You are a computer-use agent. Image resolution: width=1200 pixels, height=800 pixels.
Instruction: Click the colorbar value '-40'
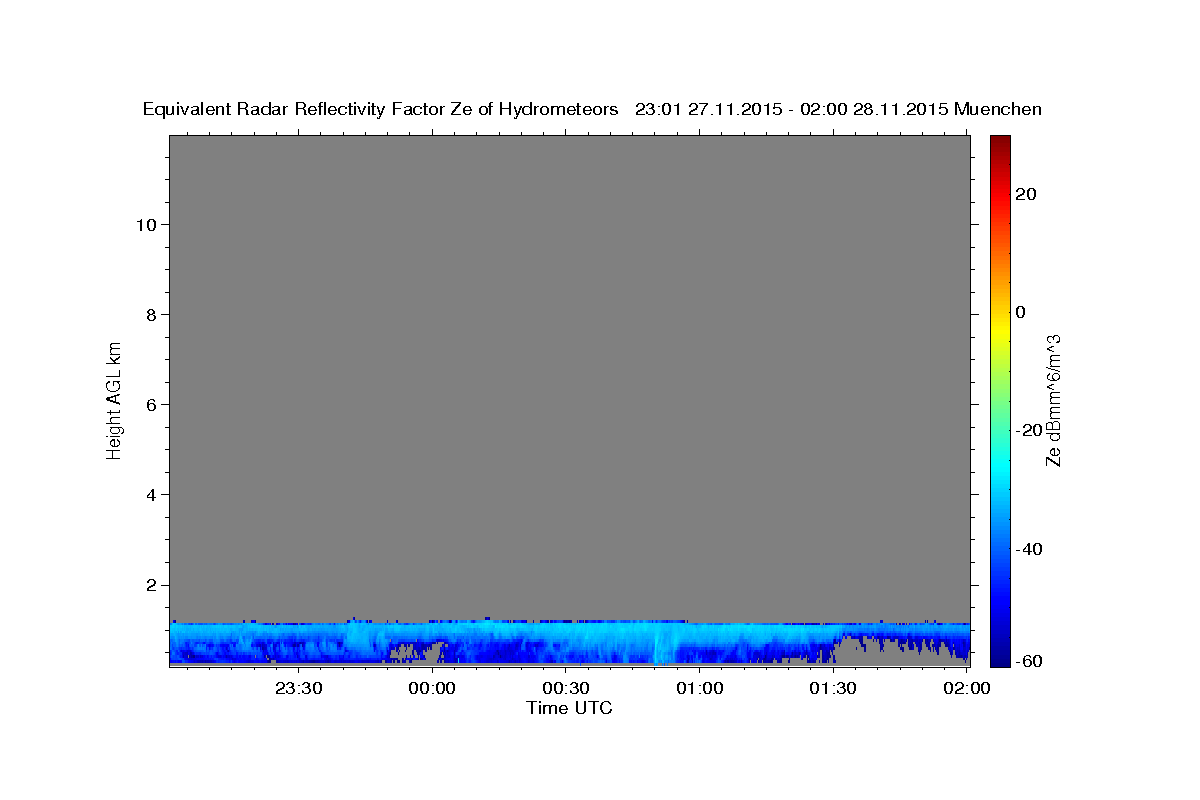point(1030,549)
